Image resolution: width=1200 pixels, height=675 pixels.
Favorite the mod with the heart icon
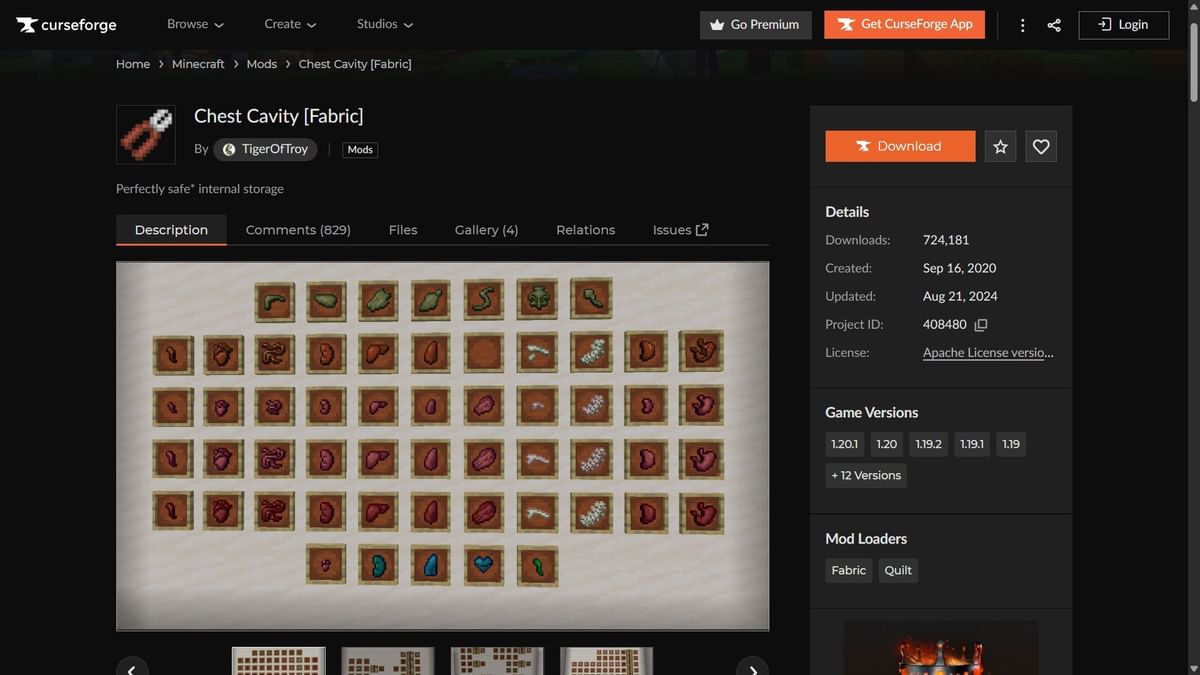(x=1041, y=146)
